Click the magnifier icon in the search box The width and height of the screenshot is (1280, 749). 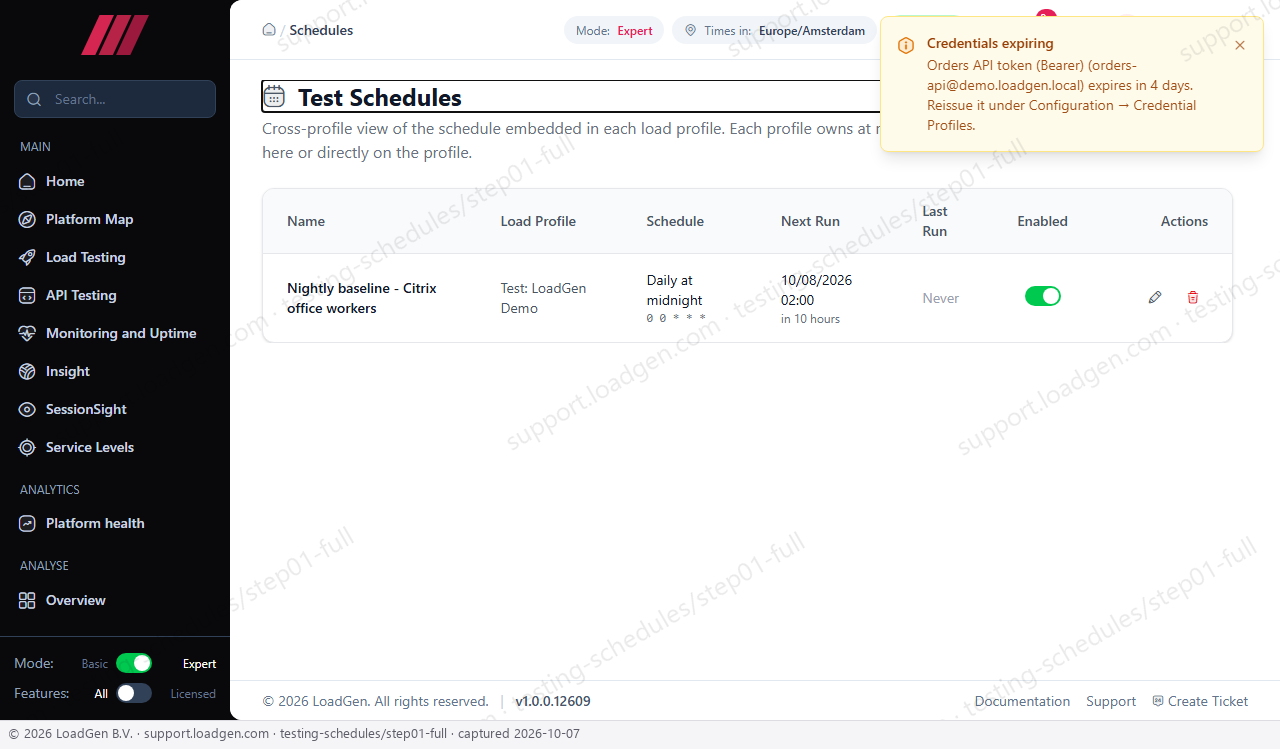tap(35, 99)
